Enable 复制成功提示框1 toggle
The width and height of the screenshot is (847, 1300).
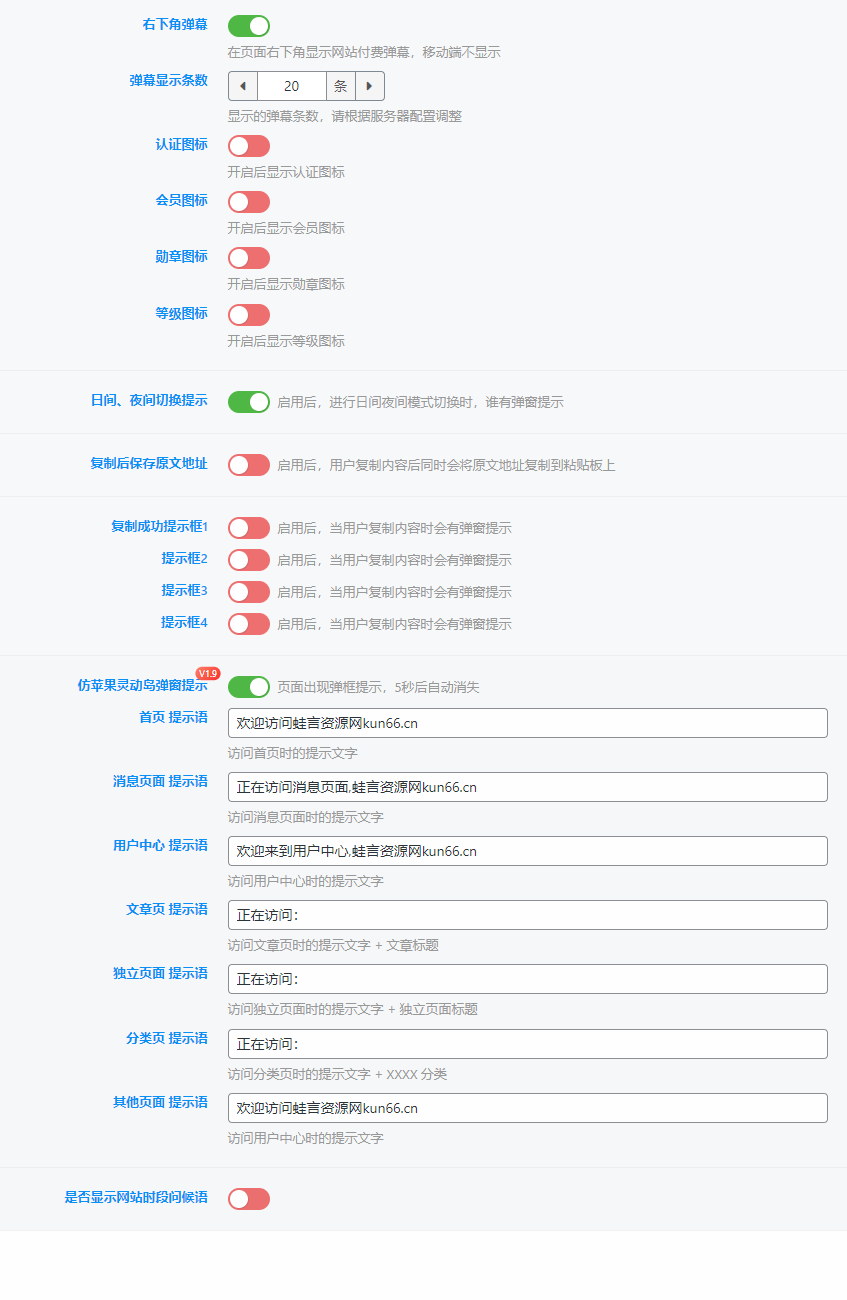[249, 528]
